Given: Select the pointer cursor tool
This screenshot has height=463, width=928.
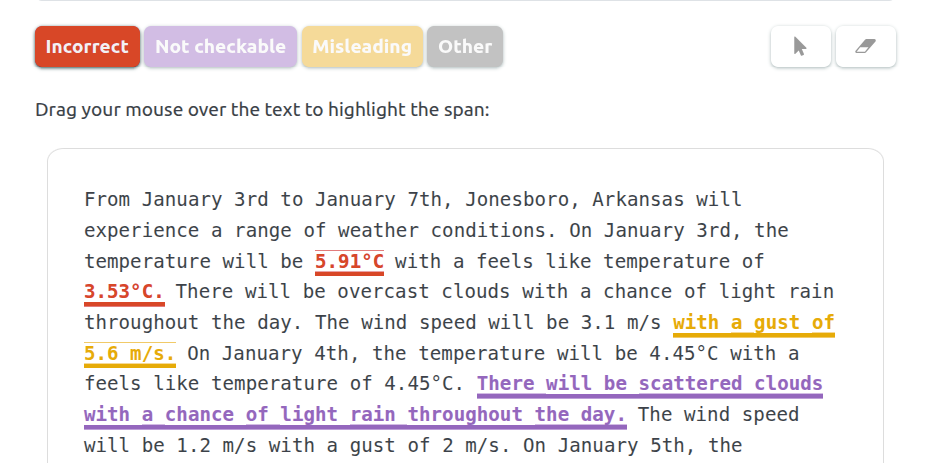Looking at the screenshot, I should coord(800,47).
